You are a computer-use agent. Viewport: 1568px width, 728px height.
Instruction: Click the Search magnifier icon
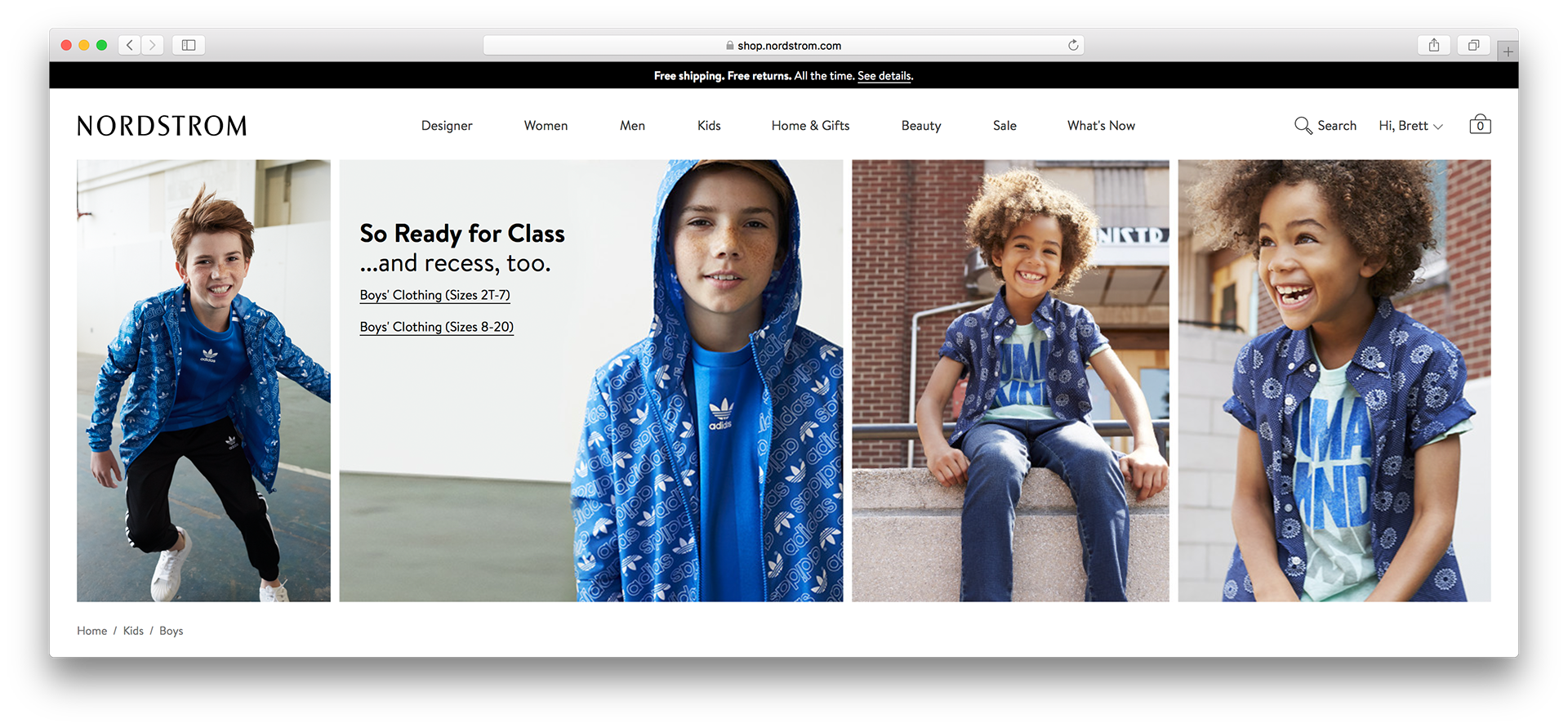pos(1303,126)
